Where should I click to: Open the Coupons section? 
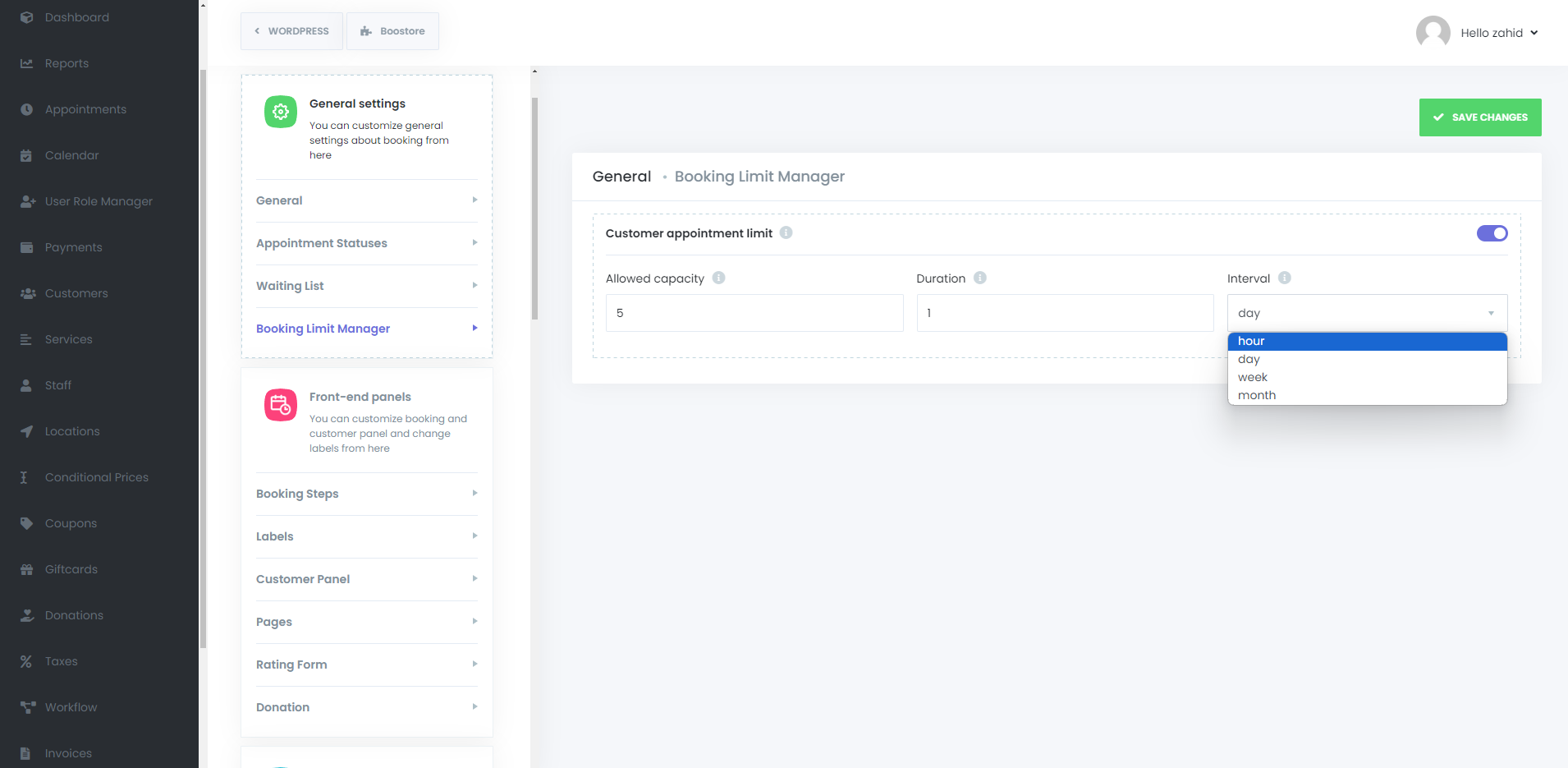pyautogui.click(x=70, y=522)
